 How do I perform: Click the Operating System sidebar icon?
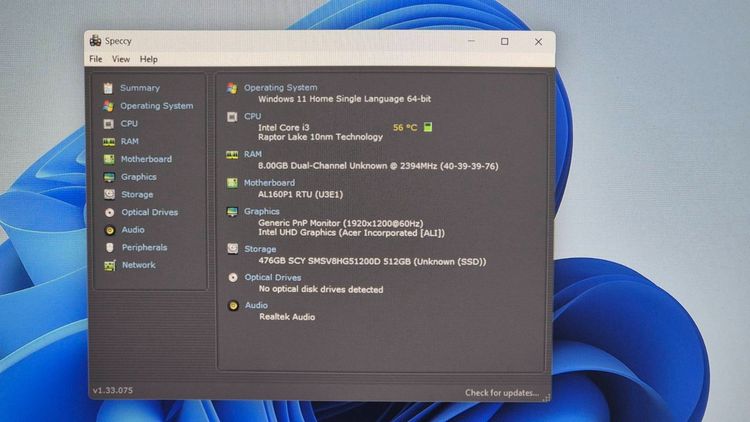(109, 106)
